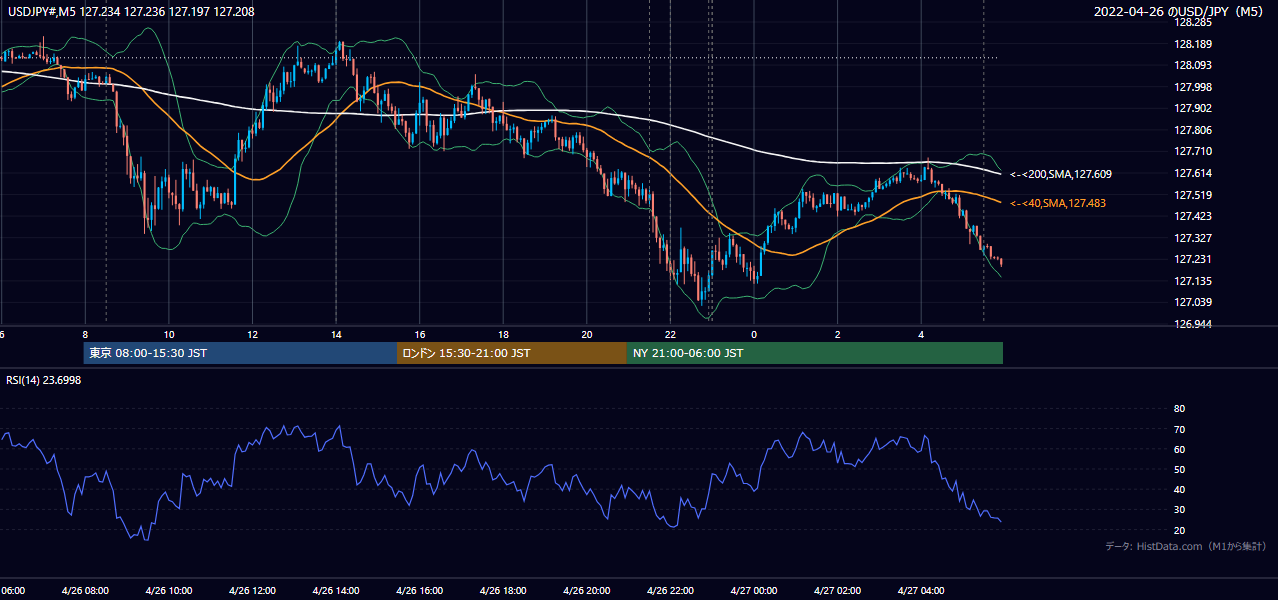Click the HistData.com data source credit
Image resolution: width=1278 pixels, height=600 pixels.
[x=1186, y=546]
